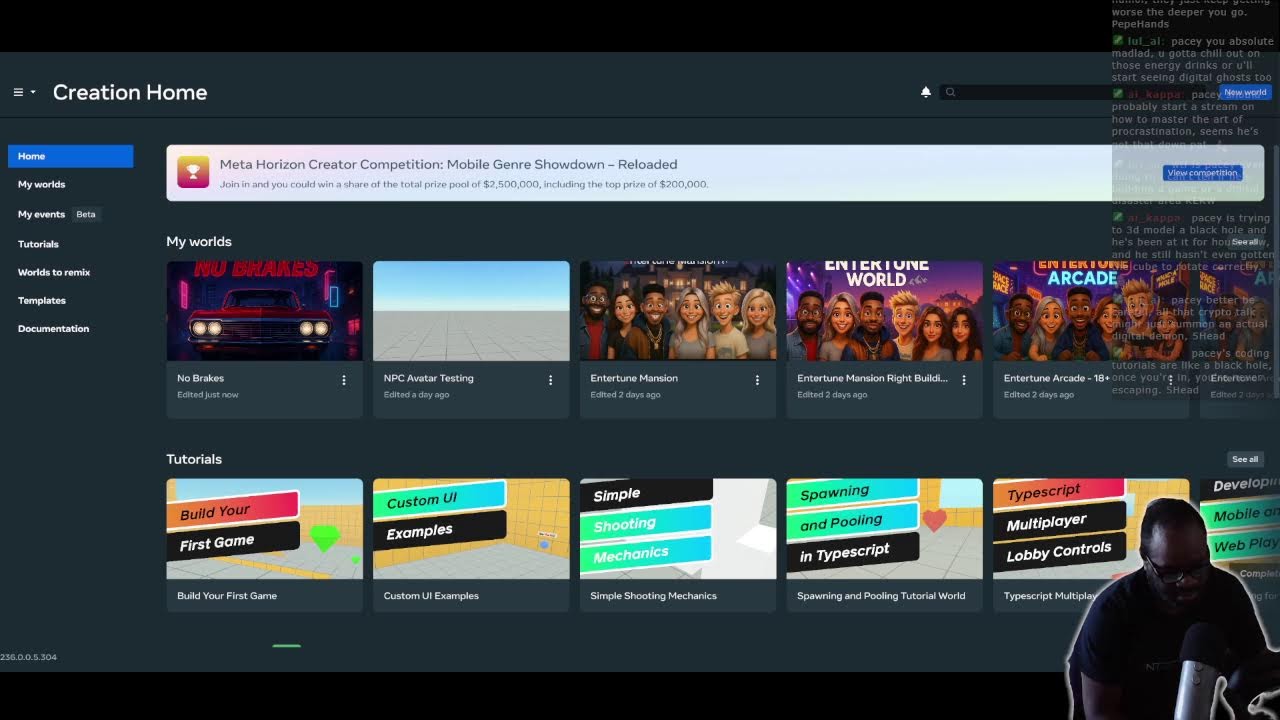This screenshot has width=1280, height=720.
Task: Click the NPC Avatar Testing title
Action: click(x=428, y=378)
